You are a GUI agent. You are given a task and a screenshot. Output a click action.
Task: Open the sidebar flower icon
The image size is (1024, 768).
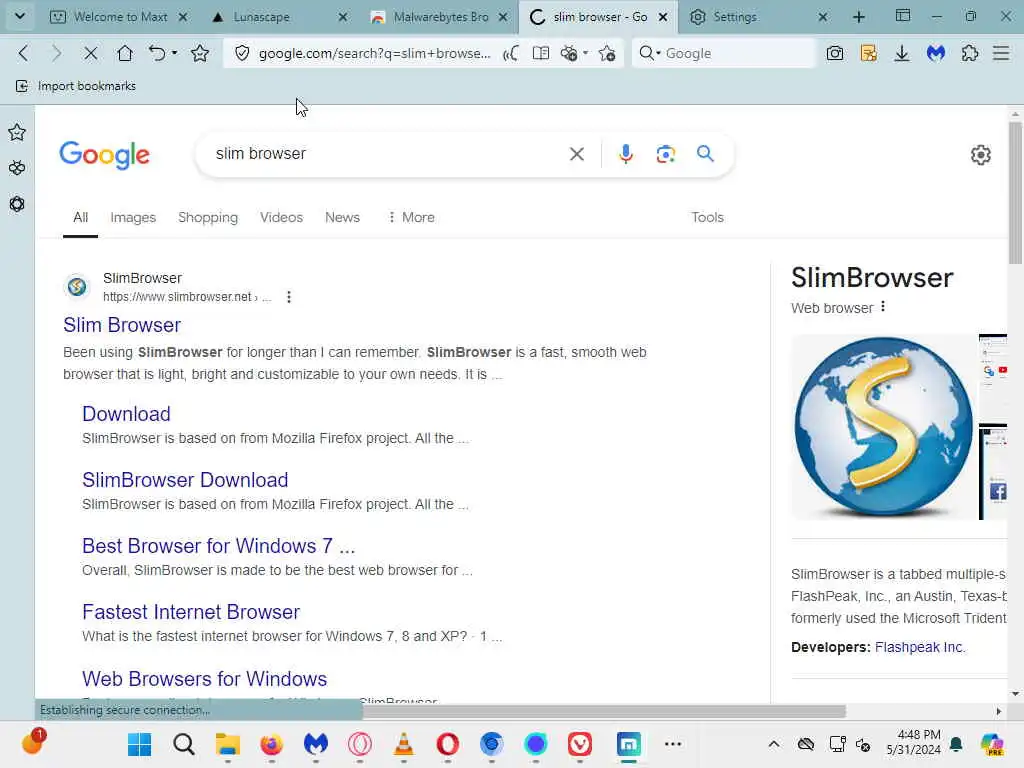click(17, 168)
